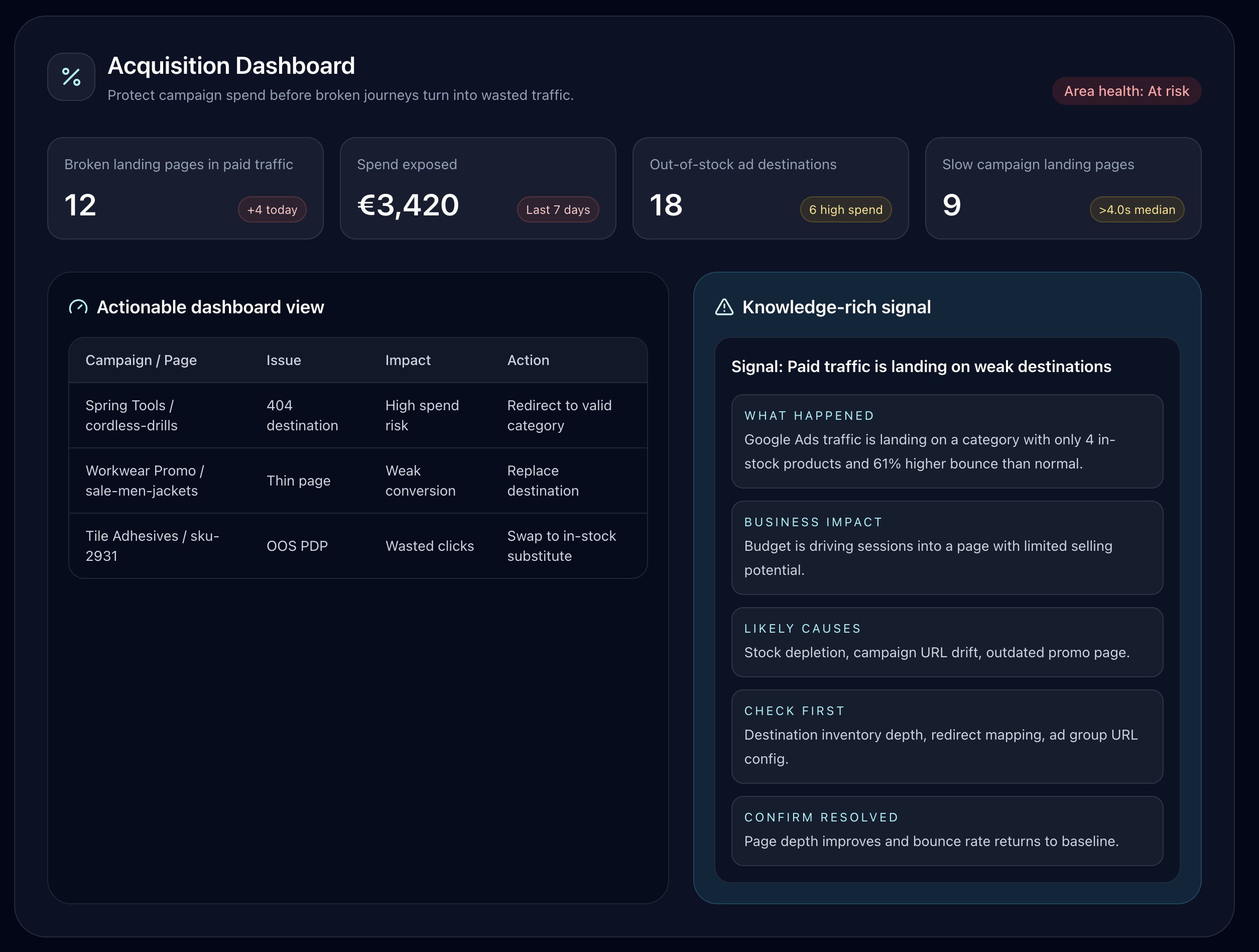
Task: Click the >4.0s median badge
Action: [x=1136, y=209]
